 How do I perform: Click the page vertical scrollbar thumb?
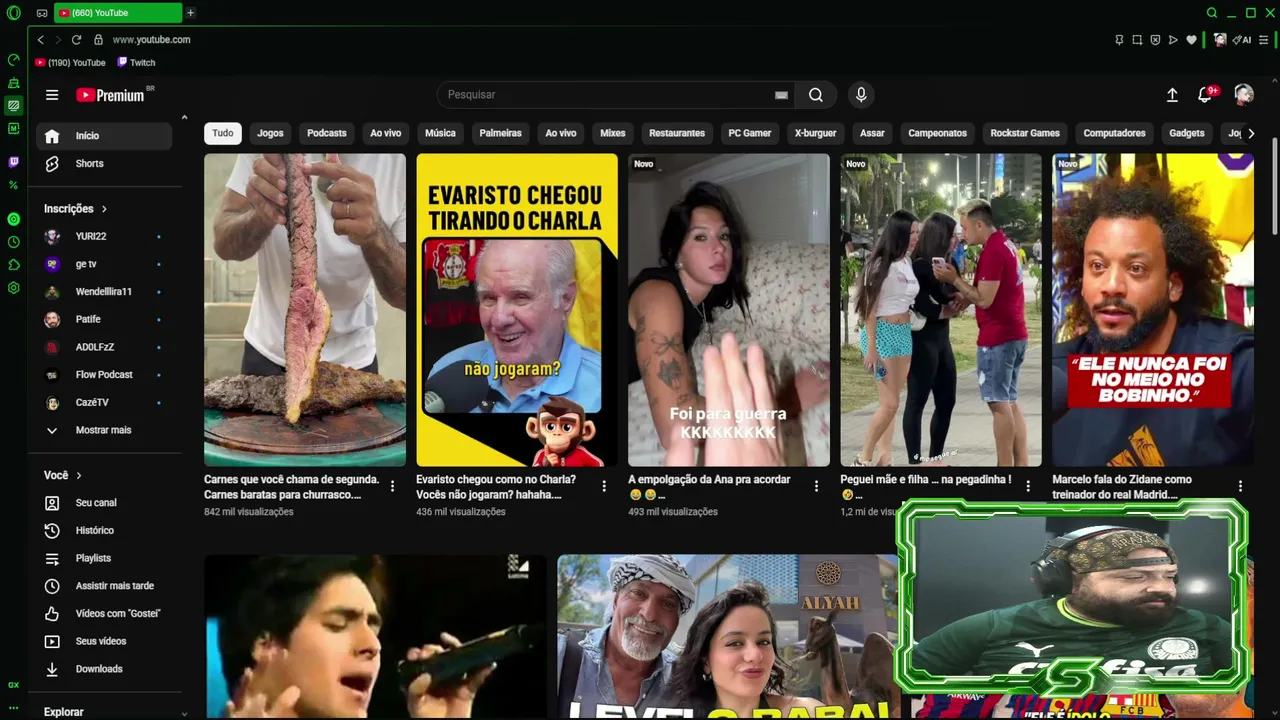1275,185
